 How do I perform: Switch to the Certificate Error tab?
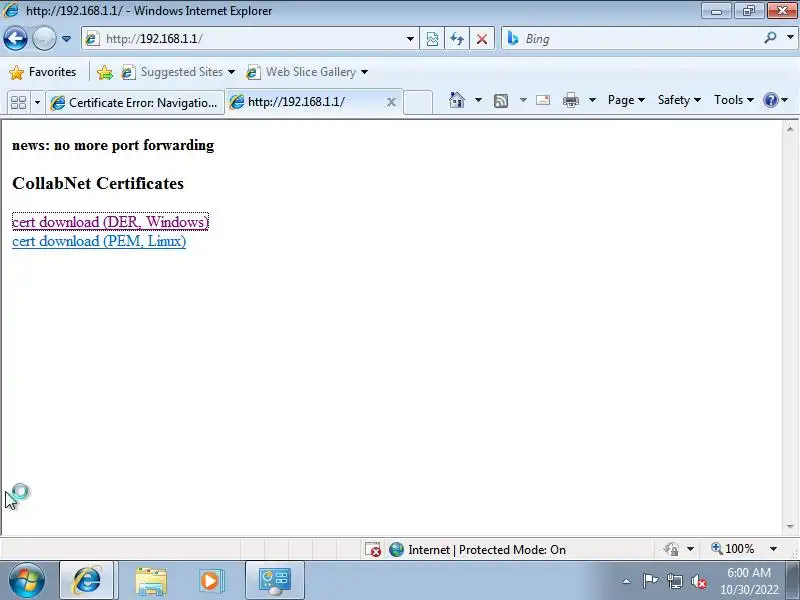pos(135,103)
